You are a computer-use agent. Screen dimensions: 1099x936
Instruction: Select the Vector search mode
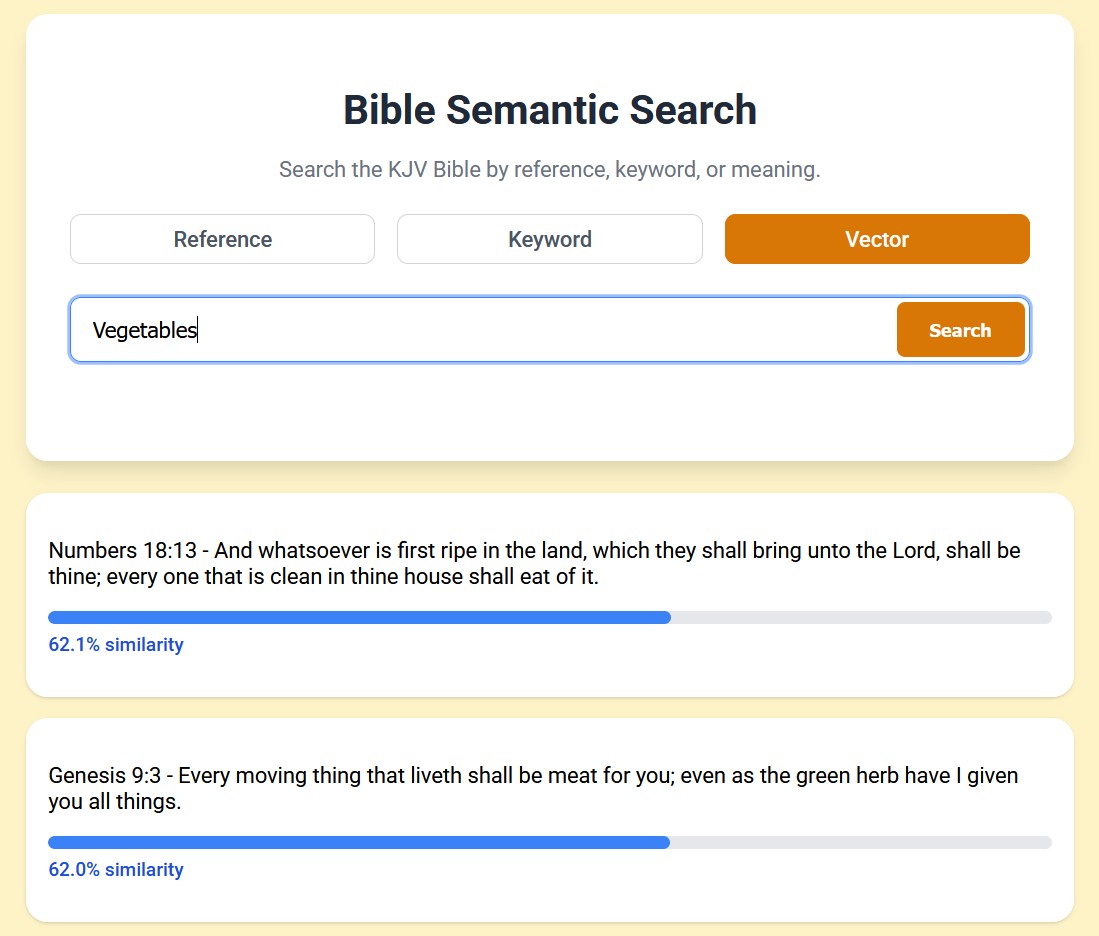pyautogui.click(x=876, y=239)
